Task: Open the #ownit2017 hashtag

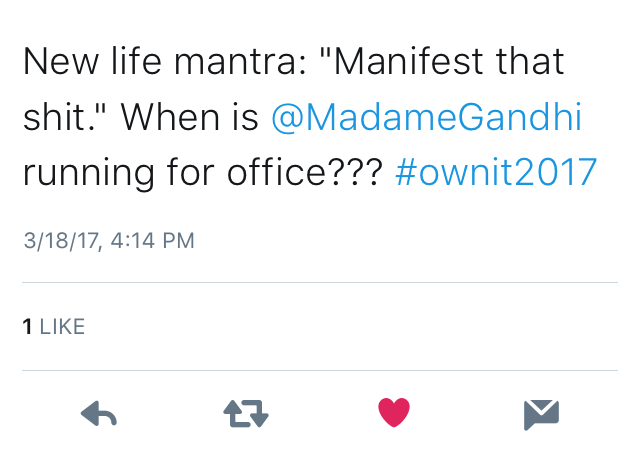Action: pos(497,173)
